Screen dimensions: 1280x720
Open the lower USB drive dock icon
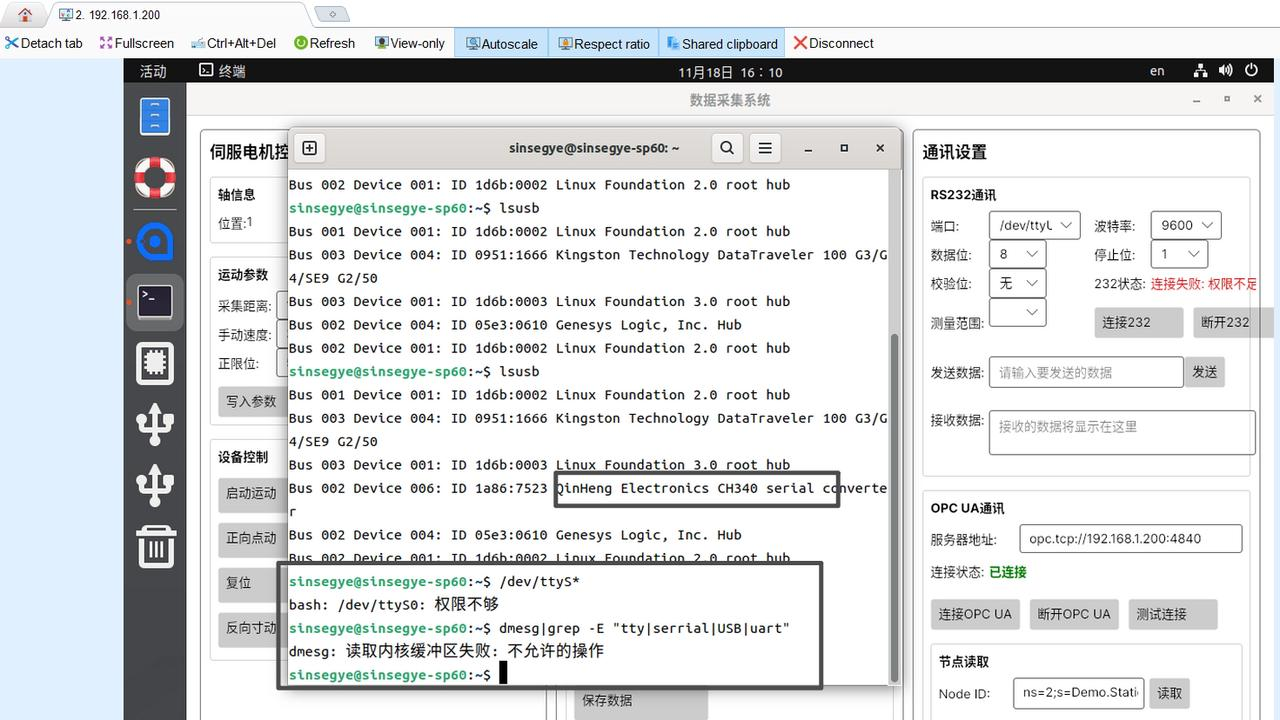(x=155, y=486)
